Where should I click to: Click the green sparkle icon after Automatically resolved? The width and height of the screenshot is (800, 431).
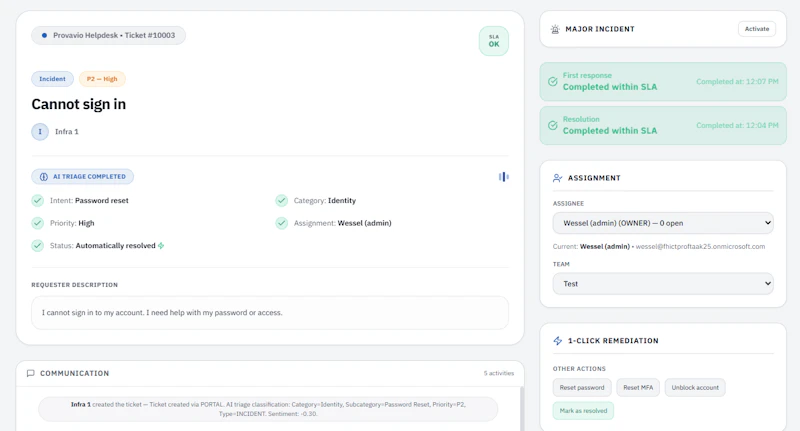161,246
